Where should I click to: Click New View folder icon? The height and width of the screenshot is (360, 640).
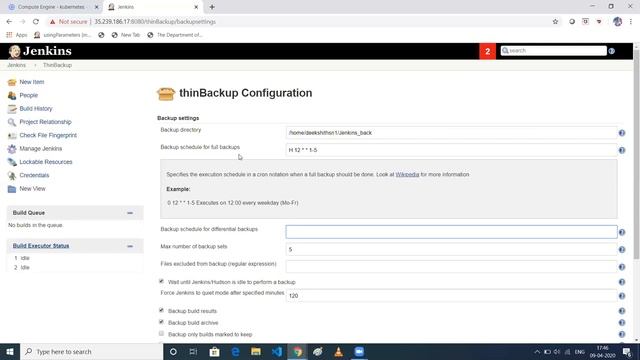[12, 189]
